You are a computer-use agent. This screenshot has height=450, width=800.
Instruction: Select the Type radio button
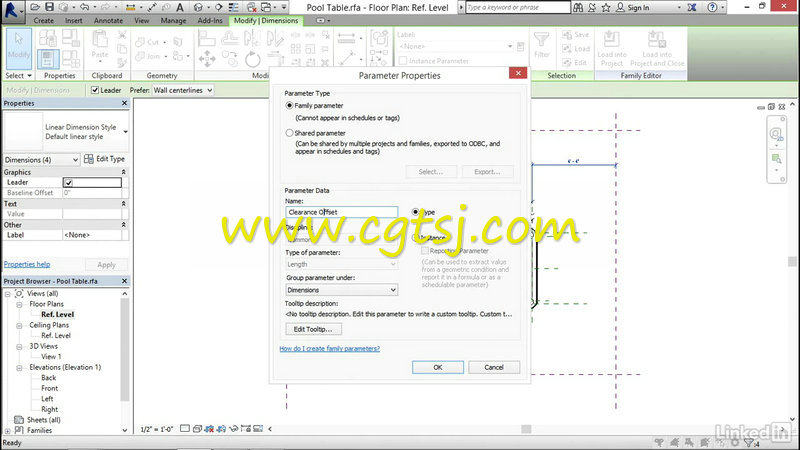[415, 212]
